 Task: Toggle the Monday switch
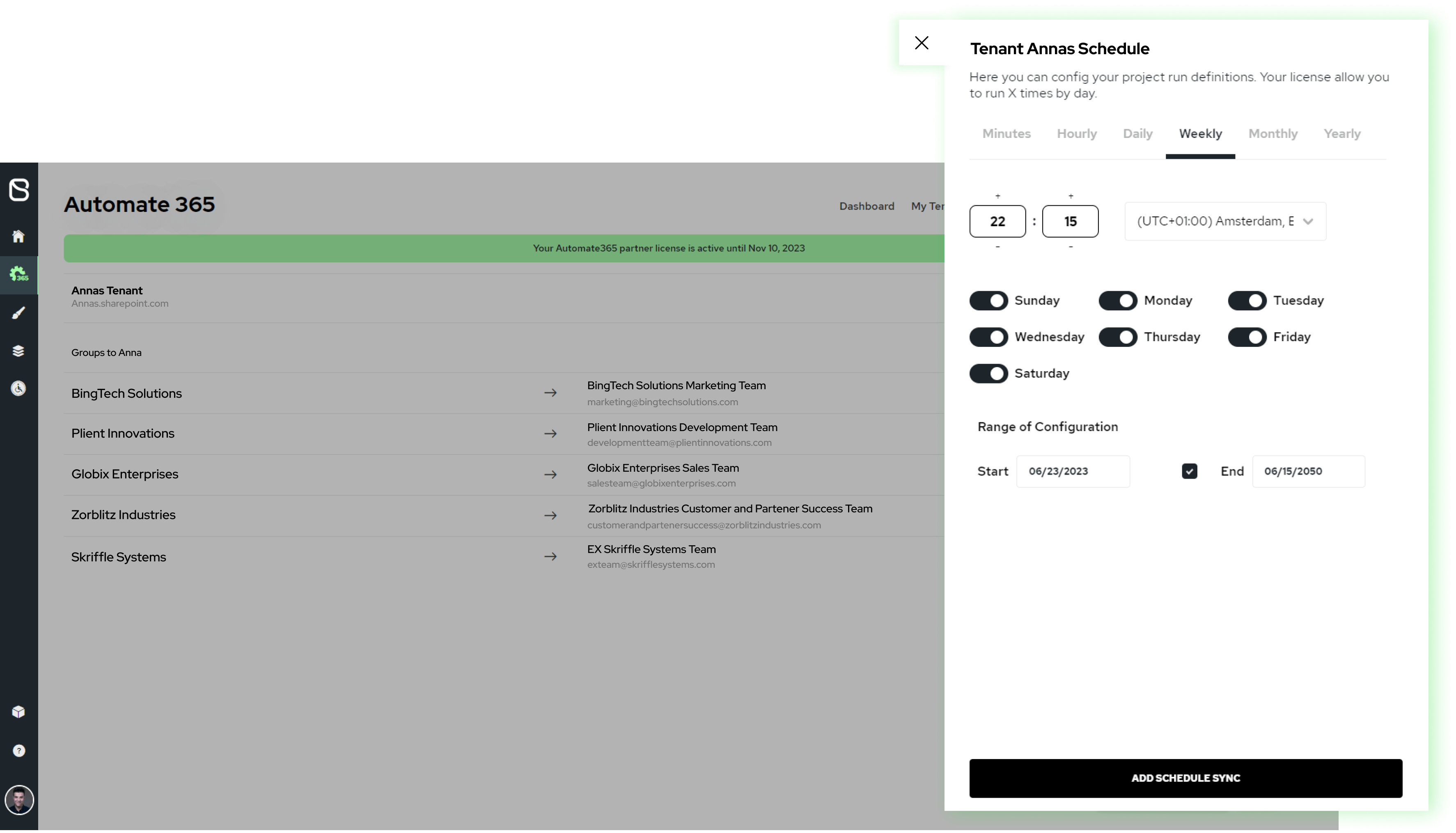[x=1119, y=301]
